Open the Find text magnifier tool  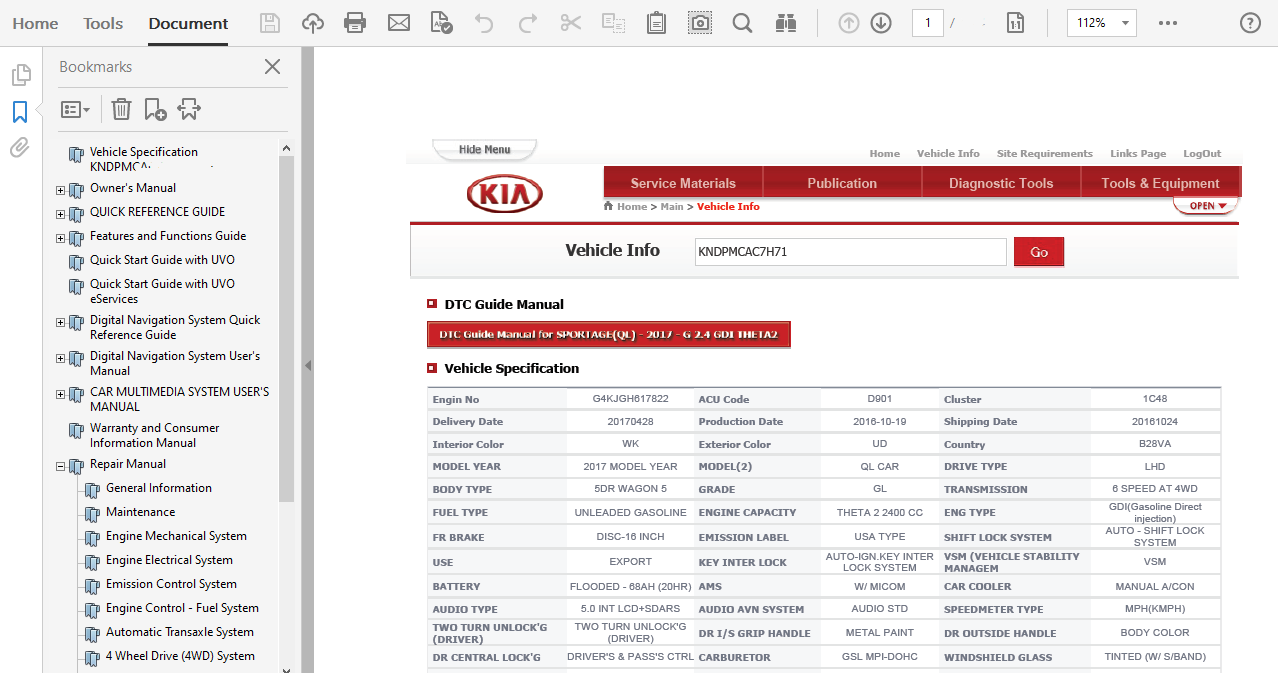coord(742,23)
